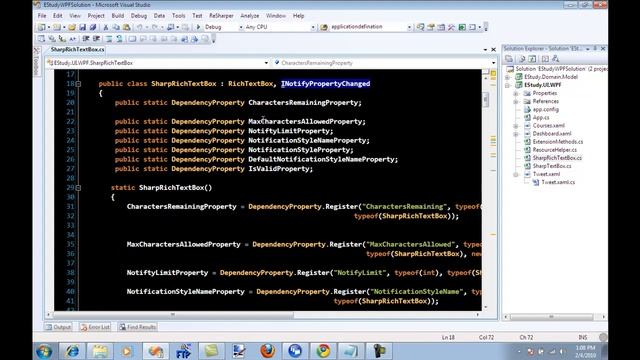
Task: Open the Analyze menu
Action: 250,16
